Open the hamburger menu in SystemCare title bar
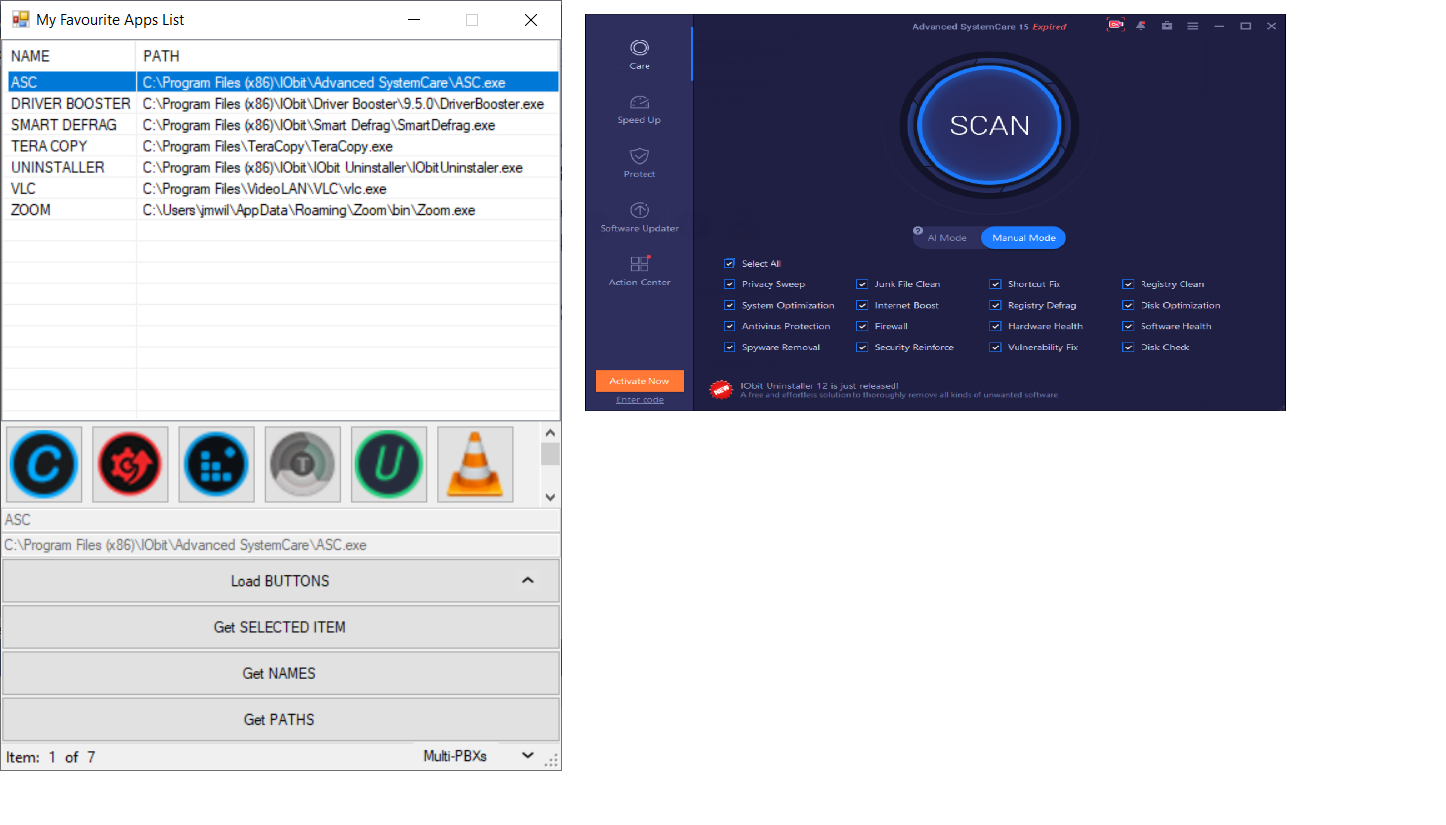 tap(1193, 26)
